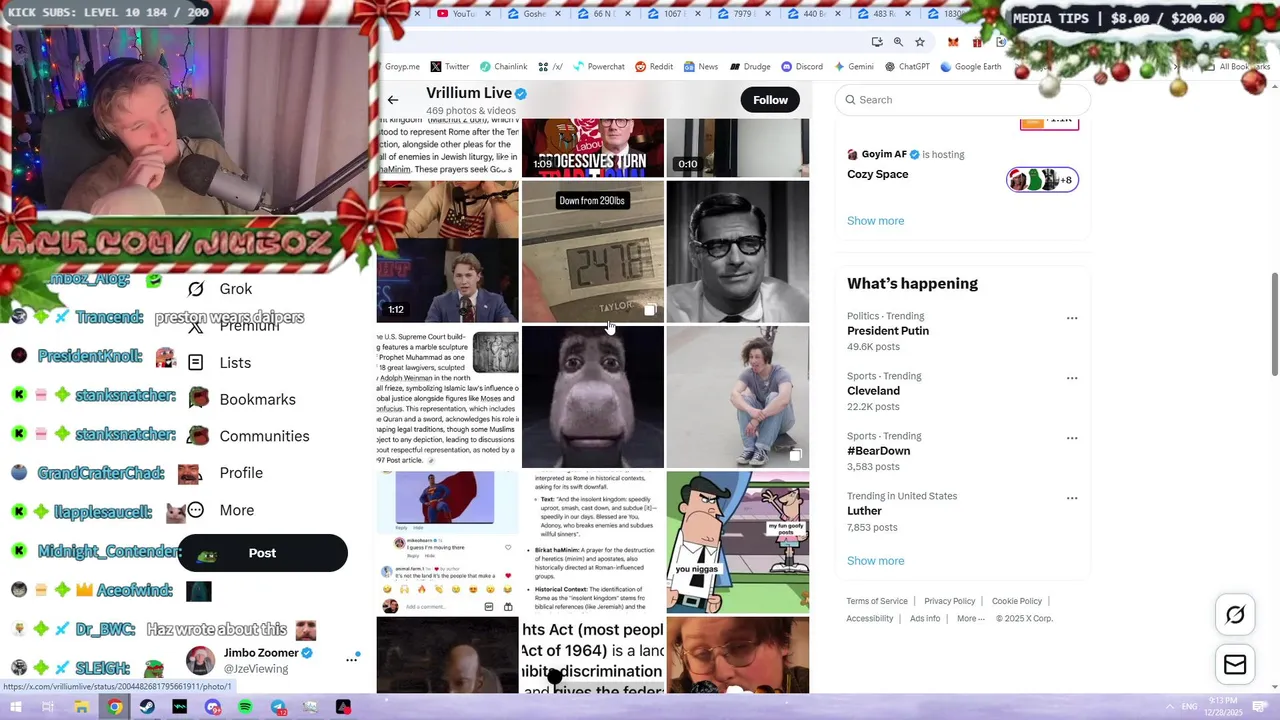Open the Accessibility footer link
Image resolution: width=1280 pixels, height=720 pixels.
(869, 619)
